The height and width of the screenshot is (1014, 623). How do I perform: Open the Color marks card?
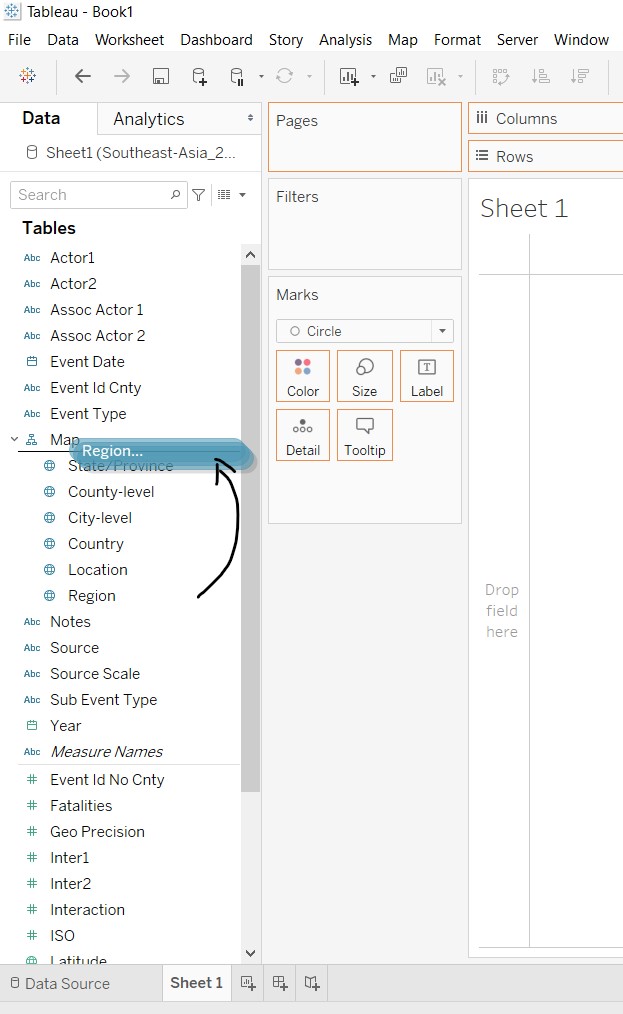(303, 376)
